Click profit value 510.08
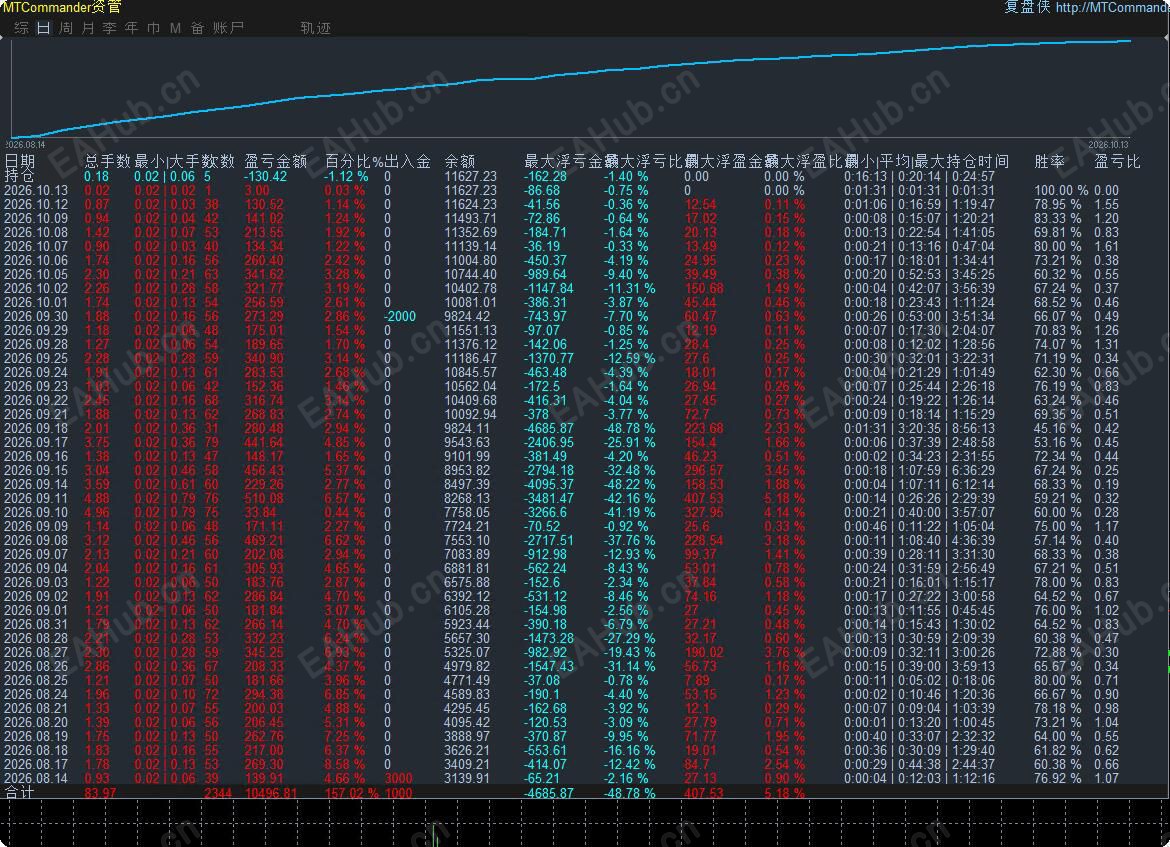This screenshot has height=847, width=1170. point(264,498)
